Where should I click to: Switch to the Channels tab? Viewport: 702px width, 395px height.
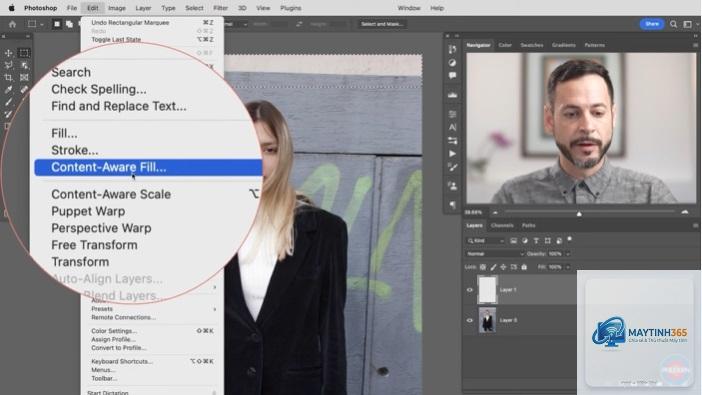point(502,225)
